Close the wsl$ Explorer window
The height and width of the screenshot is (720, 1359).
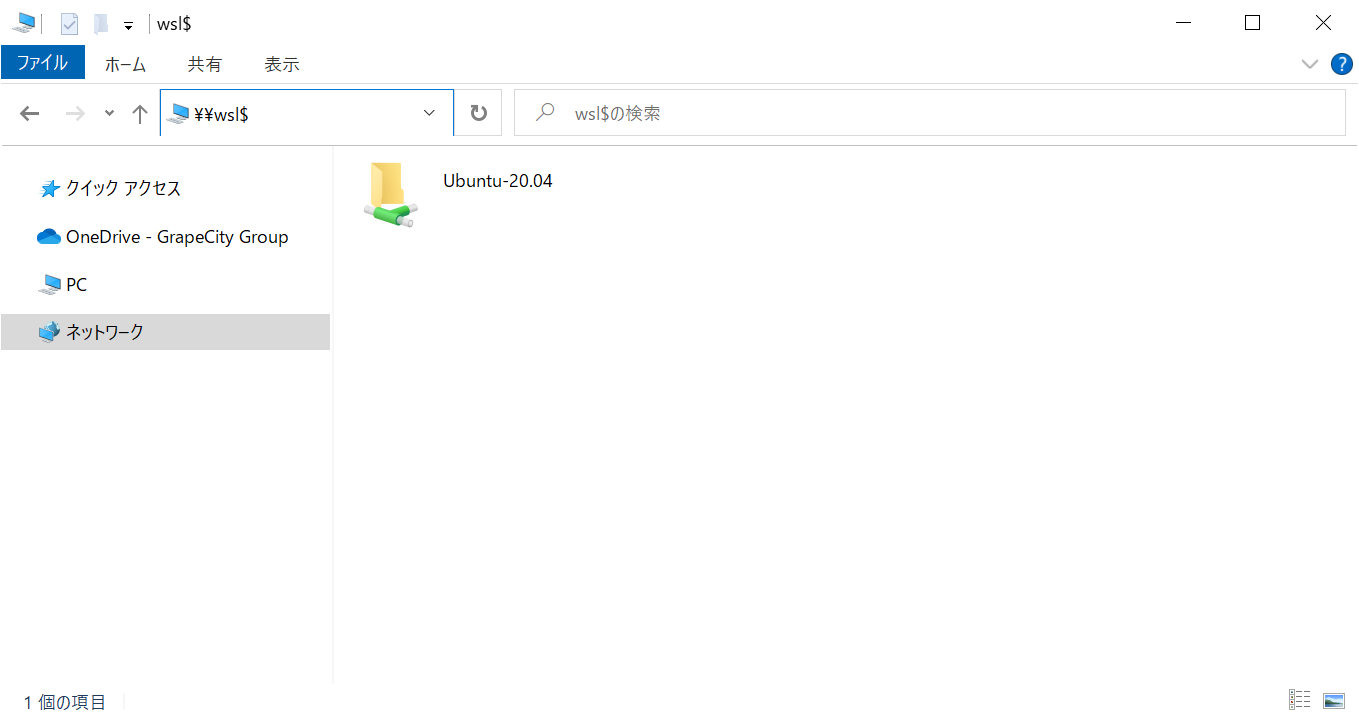coord(1323,23)
